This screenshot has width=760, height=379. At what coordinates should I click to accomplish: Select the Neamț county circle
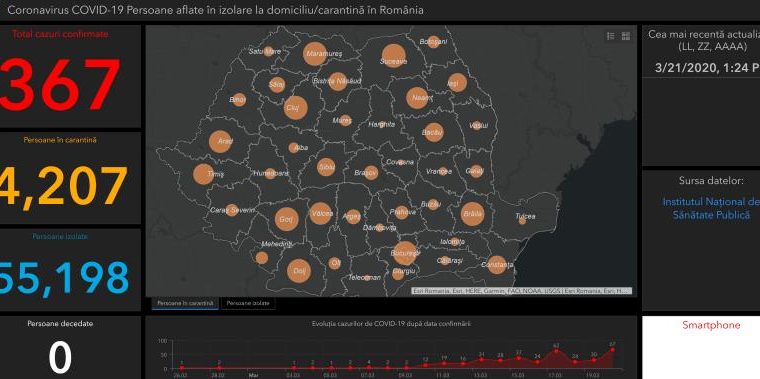pos(417,98)
